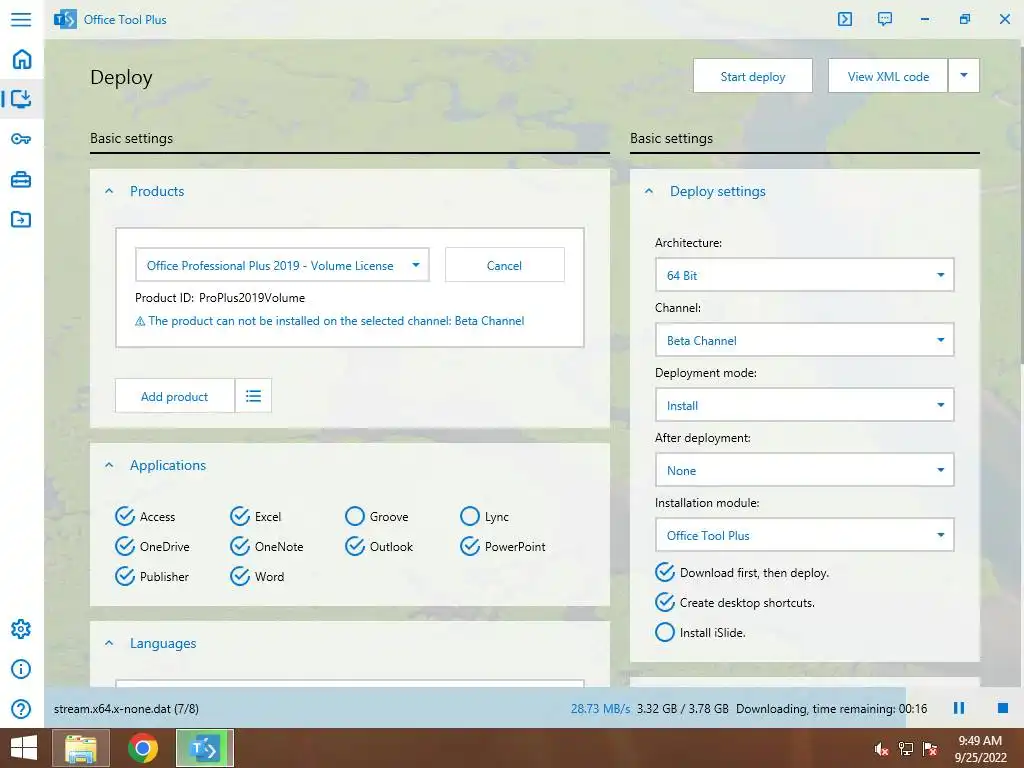Open the feedback chat icon in the title bar
1024x768 pixels.
[885, 19]
